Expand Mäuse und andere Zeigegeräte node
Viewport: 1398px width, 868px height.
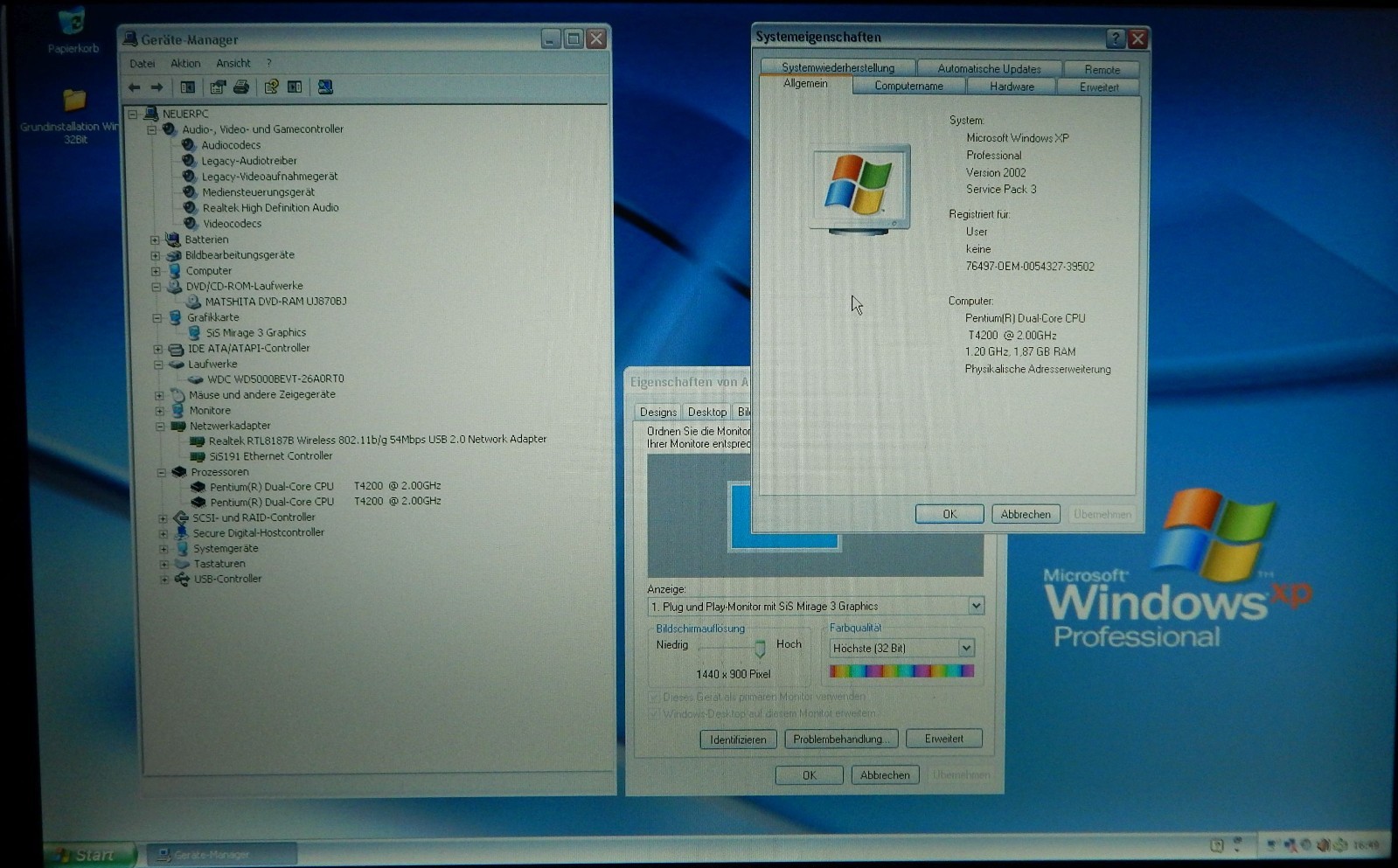(x=159, y=395)
